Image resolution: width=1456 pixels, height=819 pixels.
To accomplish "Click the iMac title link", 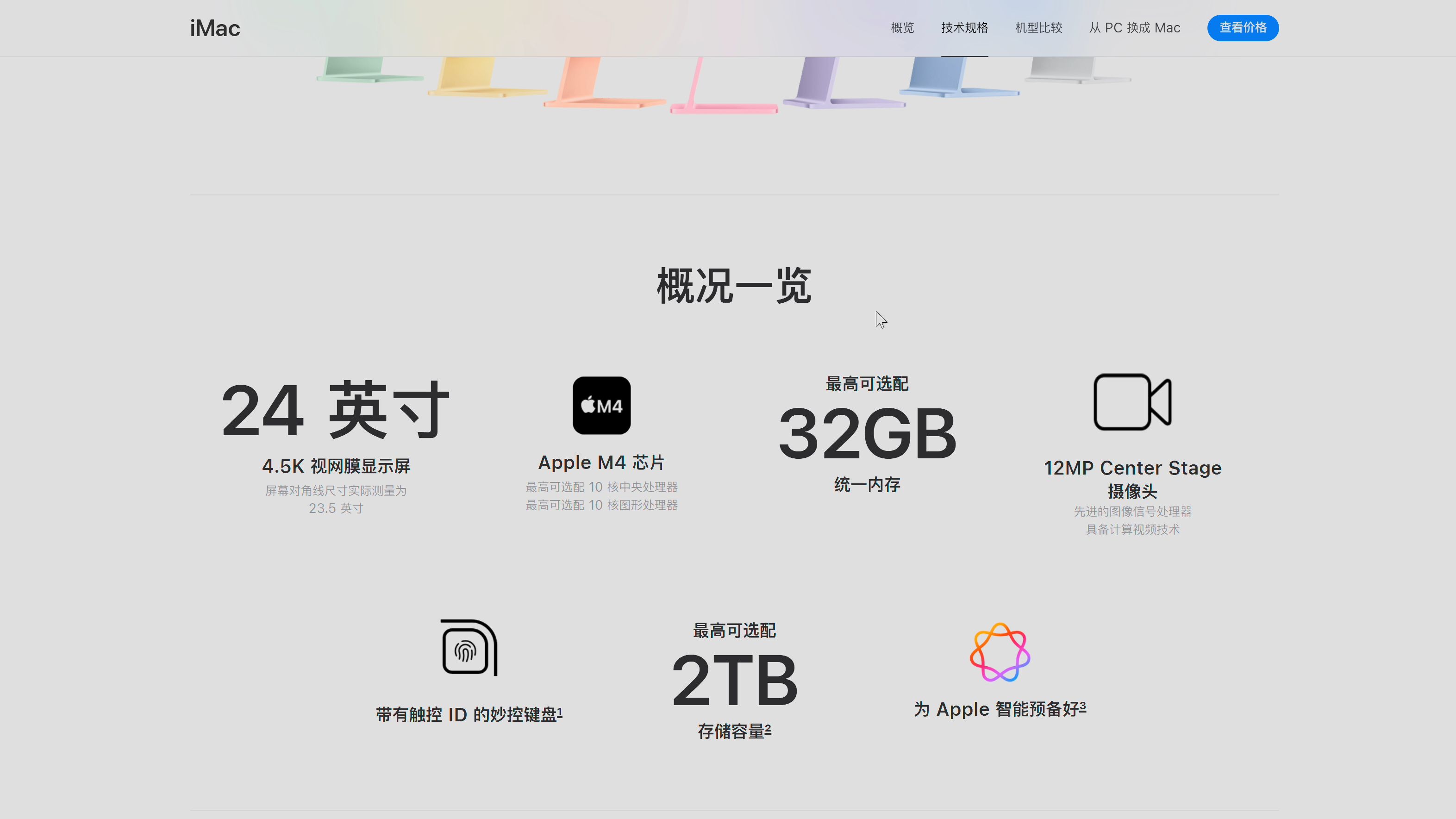I will click(215, 28).
